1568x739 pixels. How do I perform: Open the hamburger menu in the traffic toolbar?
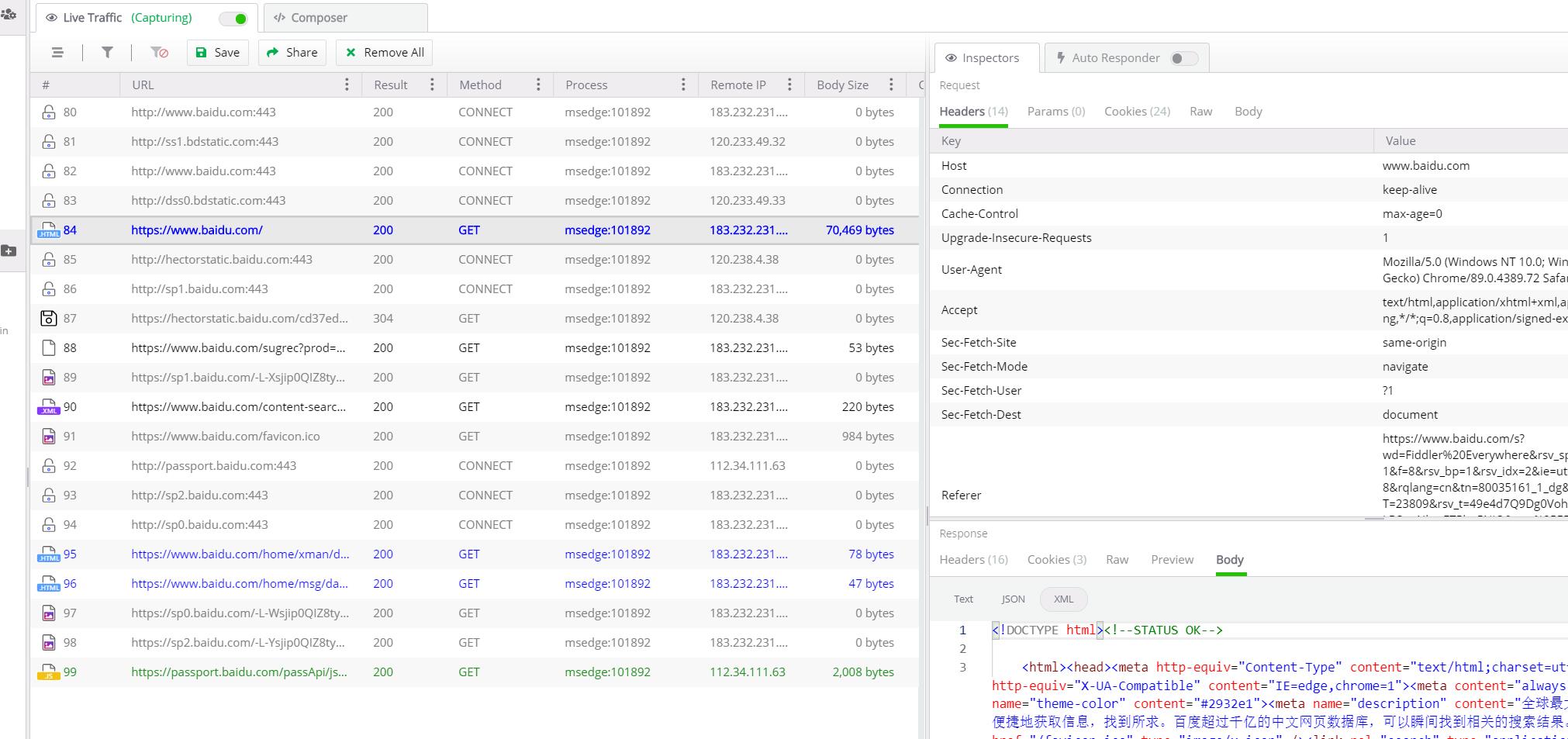click(57, 52)
